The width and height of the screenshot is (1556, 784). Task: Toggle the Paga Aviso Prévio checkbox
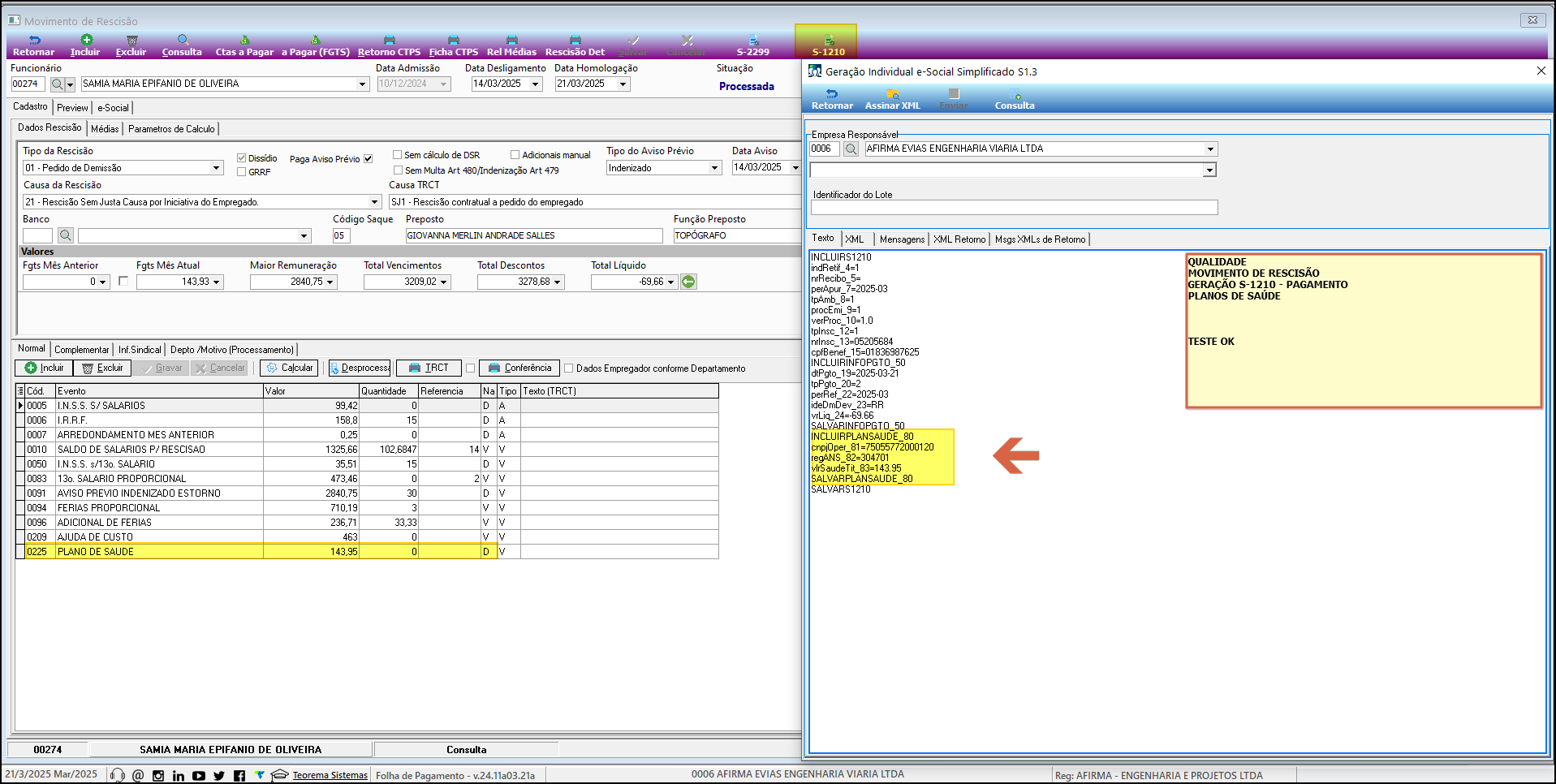[369, 159]
